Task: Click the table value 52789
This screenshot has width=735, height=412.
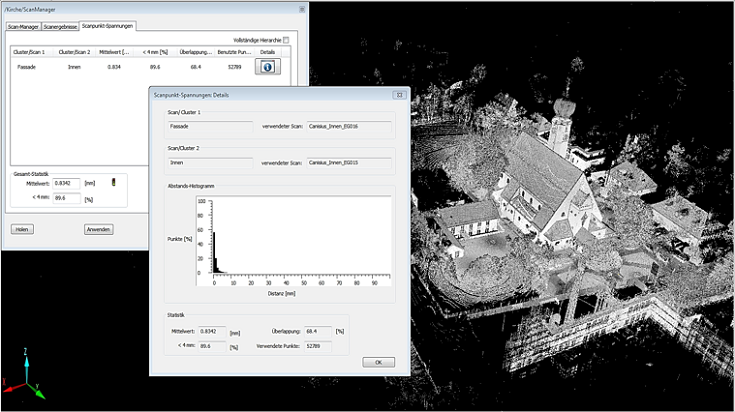Action: [x=234, y=67]
